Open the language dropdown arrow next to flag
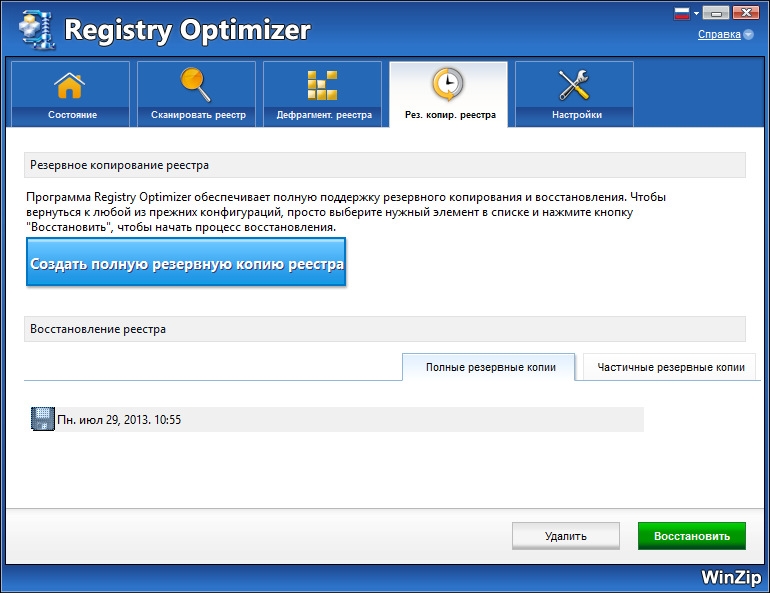 696,13
